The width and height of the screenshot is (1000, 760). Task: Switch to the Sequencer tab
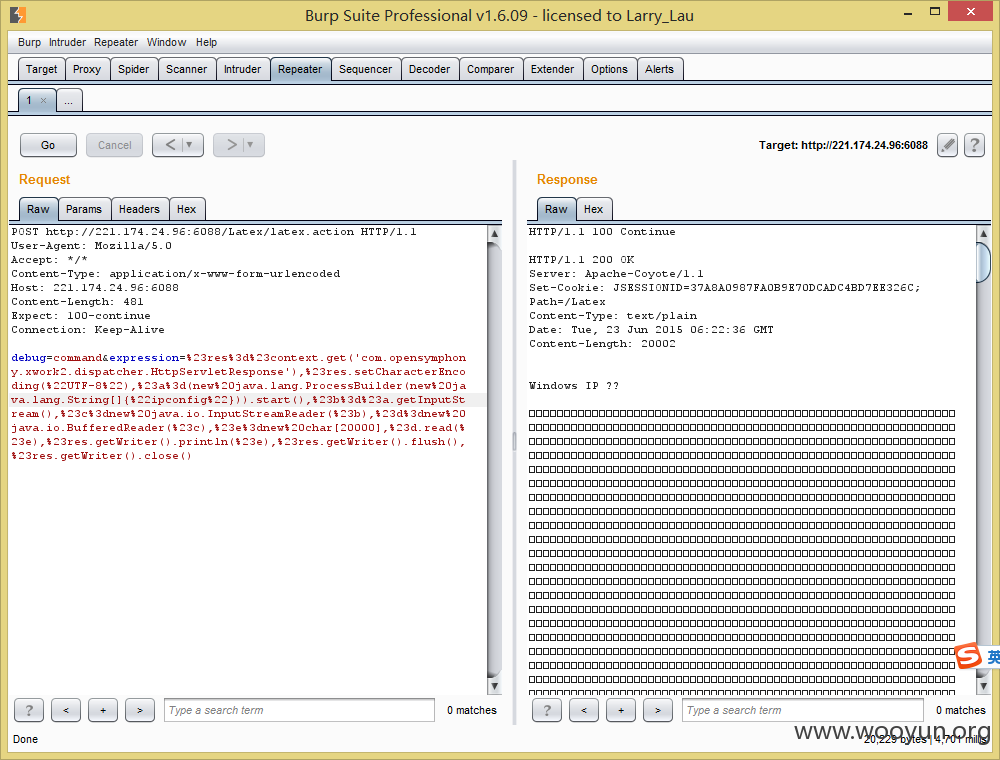pos(365,69)
